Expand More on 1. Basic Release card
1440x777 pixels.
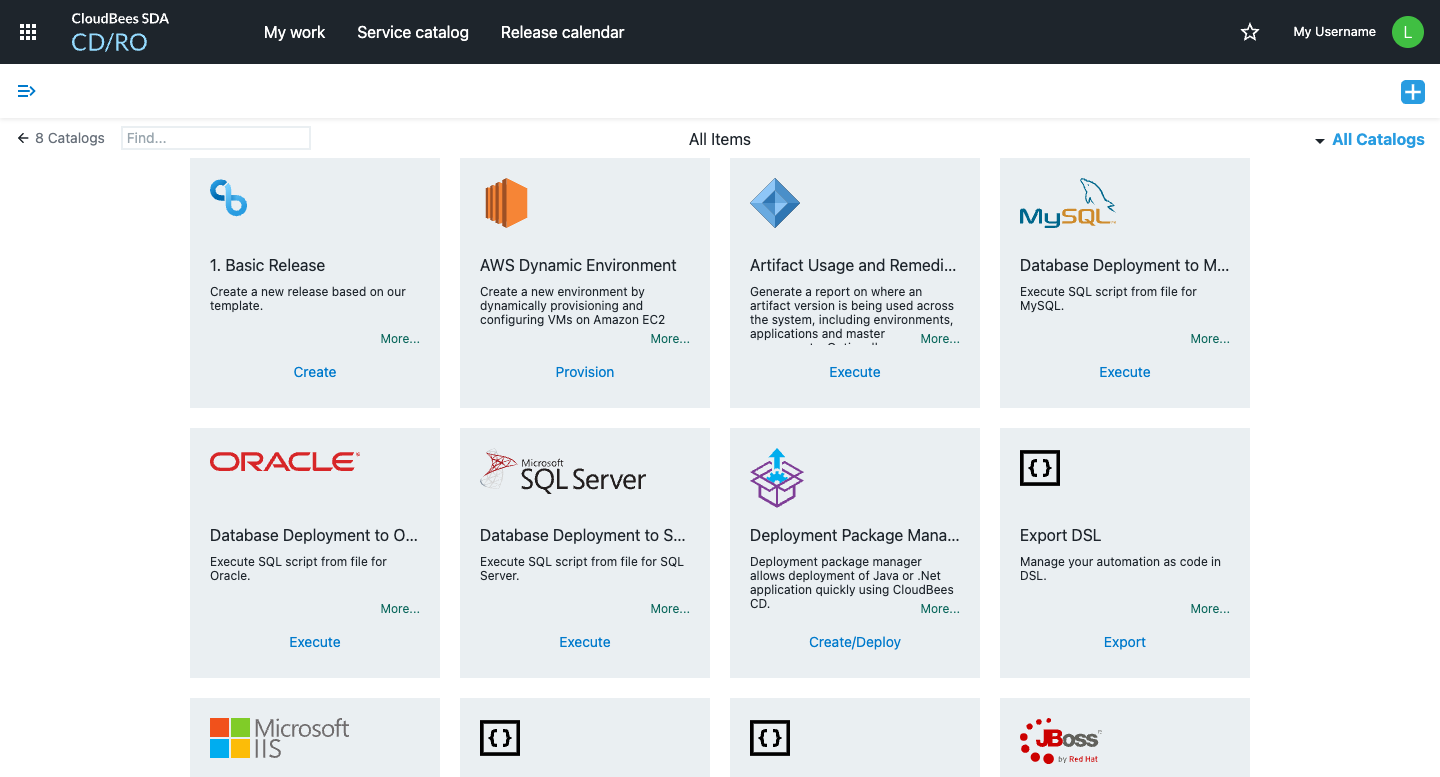400,339
